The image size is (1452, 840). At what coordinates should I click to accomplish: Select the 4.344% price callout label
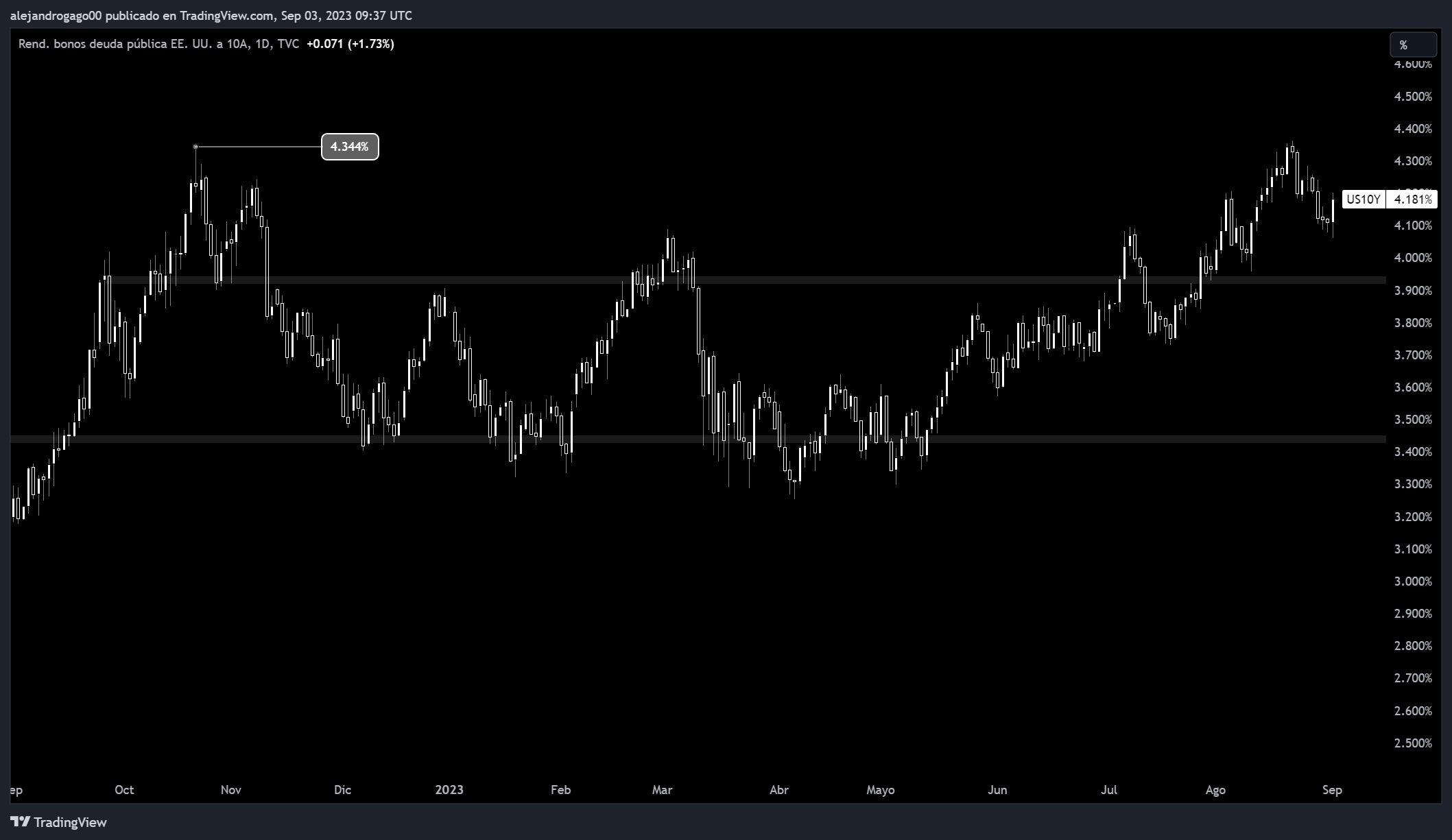(x=350, y=147)
